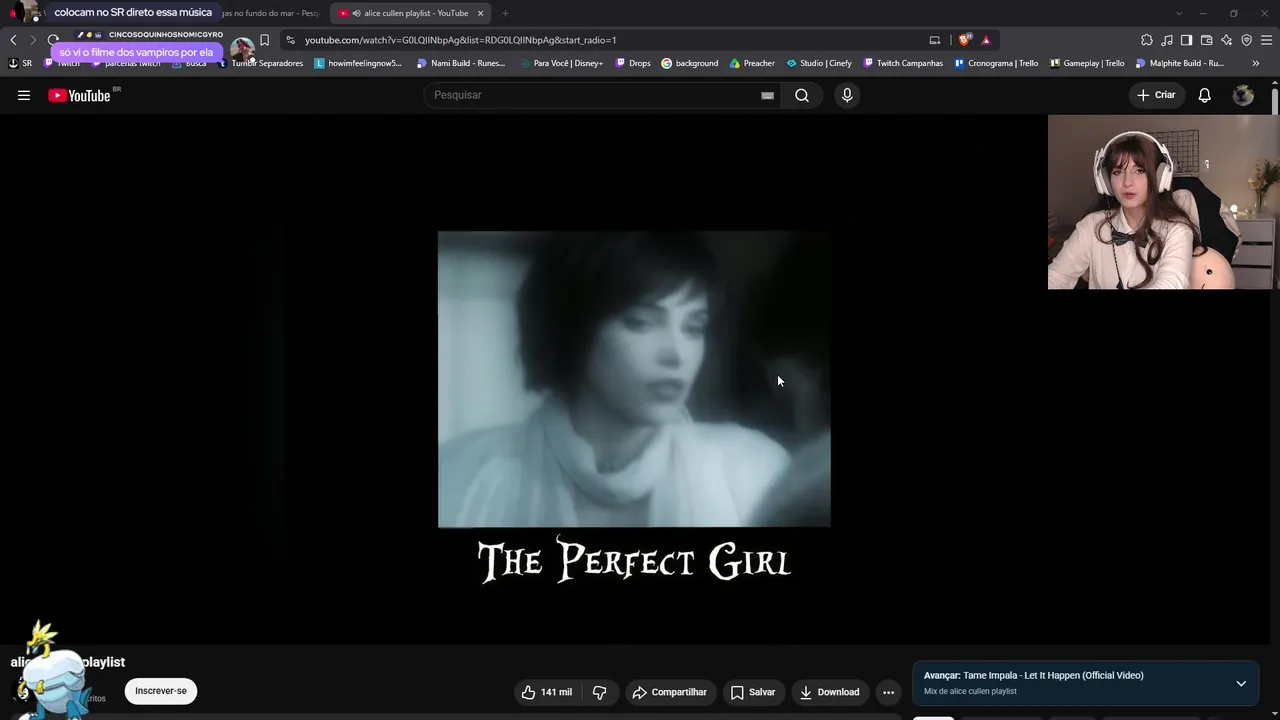Open the howimfeelingnow5 bookmark

(358, 63)
